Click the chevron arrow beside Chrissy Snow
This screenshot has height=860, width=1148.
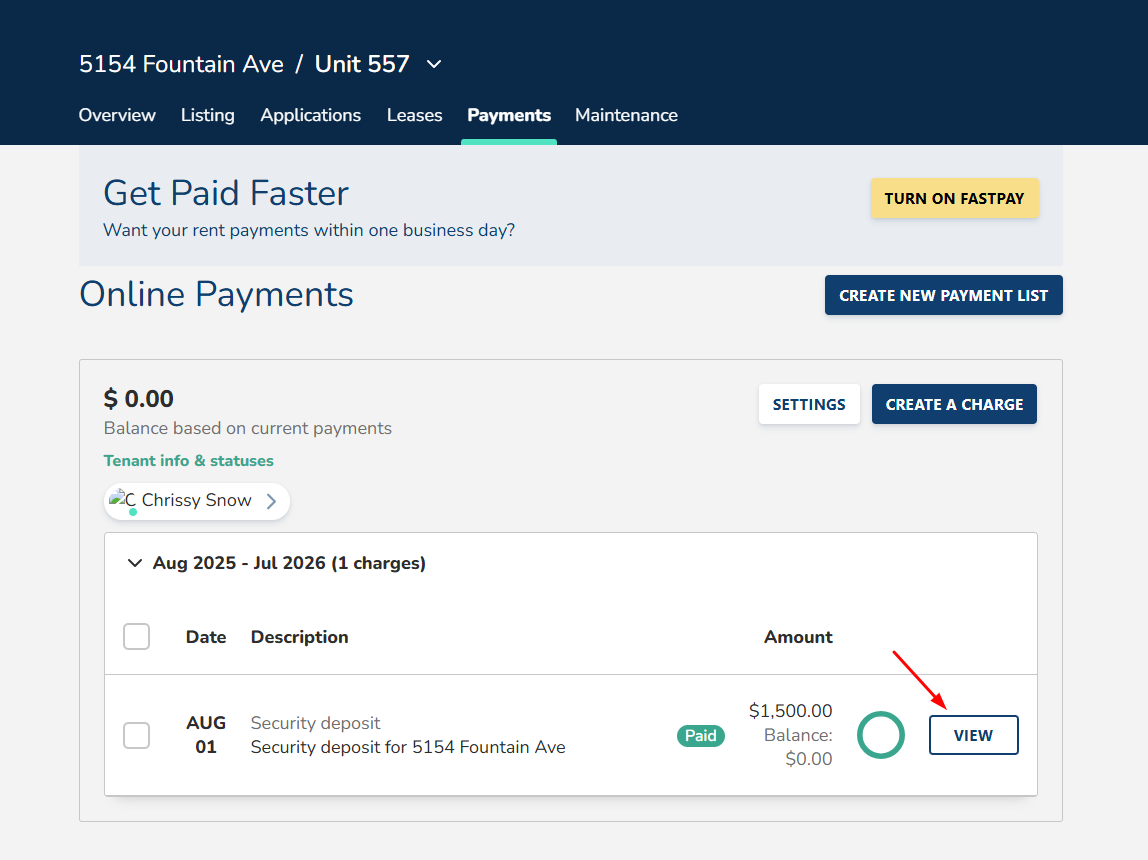coord(272,501)
